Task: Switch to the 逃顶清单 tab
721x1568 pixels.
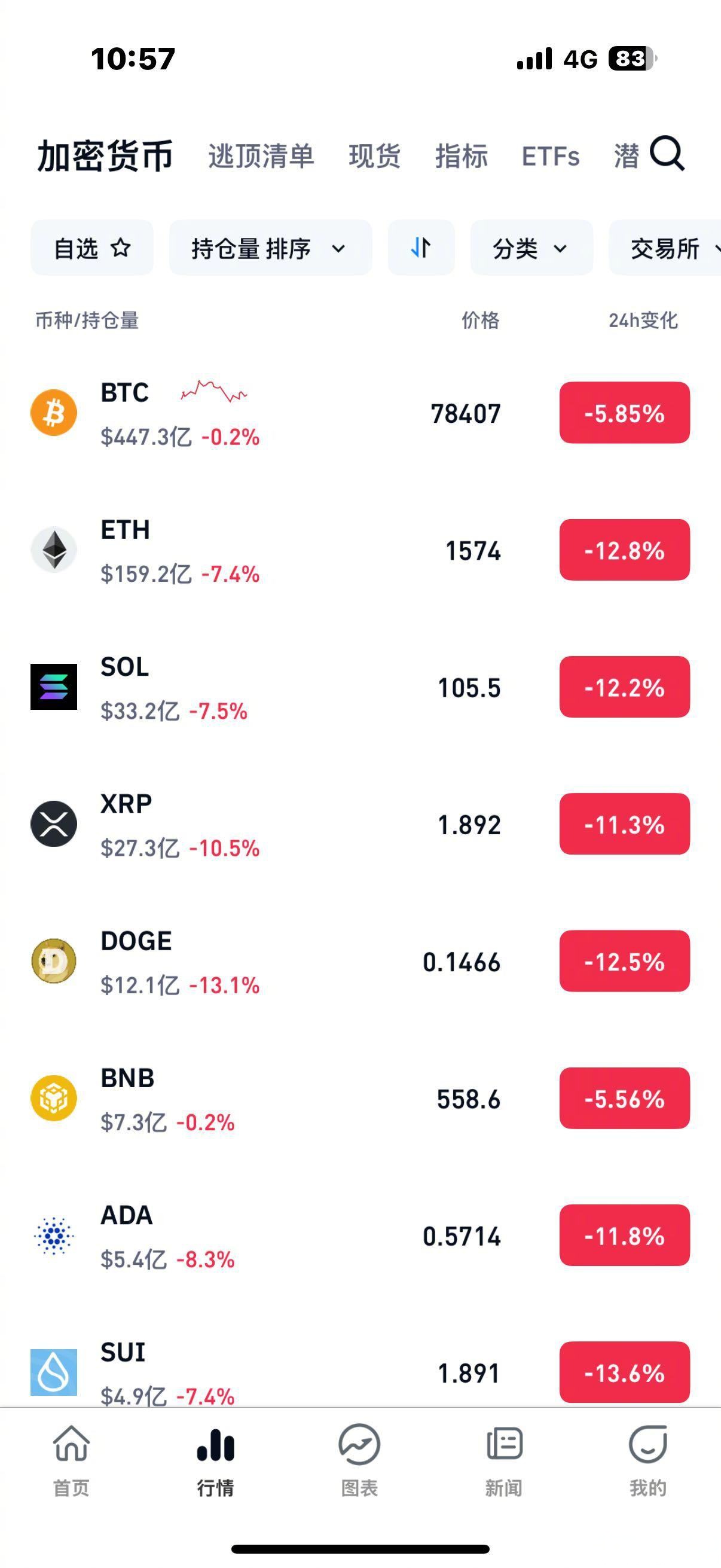Action: click(261, 157)
